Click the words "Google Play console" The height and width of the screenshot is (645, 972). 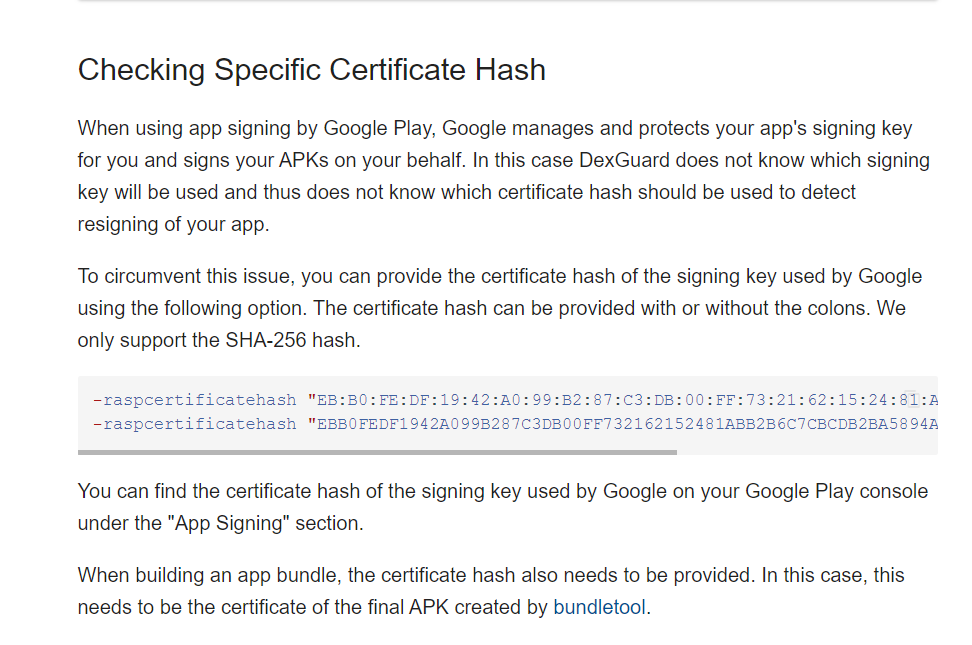[836, 491]
